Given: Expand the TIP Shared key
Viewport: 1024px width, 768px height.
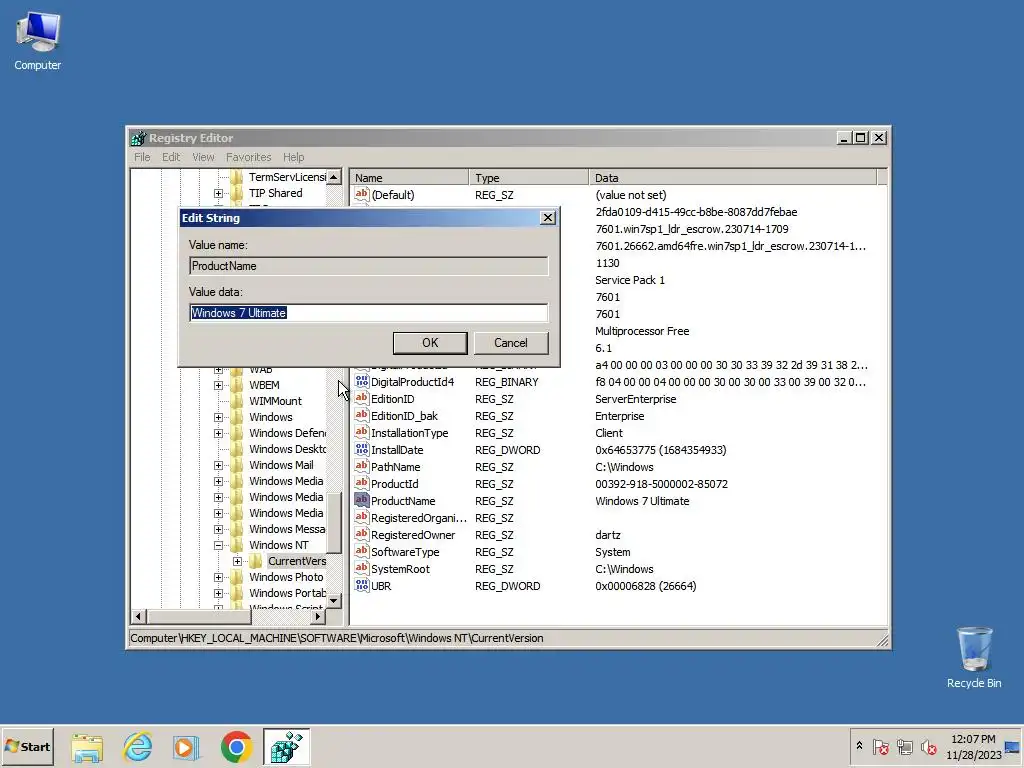Looking at the screenshot, I should pyautogui.click(x=218, y=193).
